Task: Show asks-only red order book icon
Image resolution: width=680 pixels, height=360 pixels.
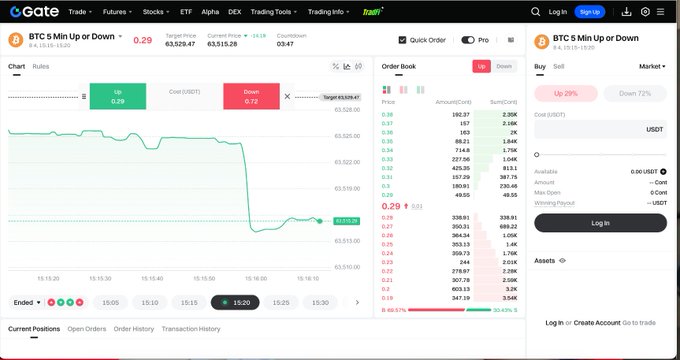Action: [403, 90]
